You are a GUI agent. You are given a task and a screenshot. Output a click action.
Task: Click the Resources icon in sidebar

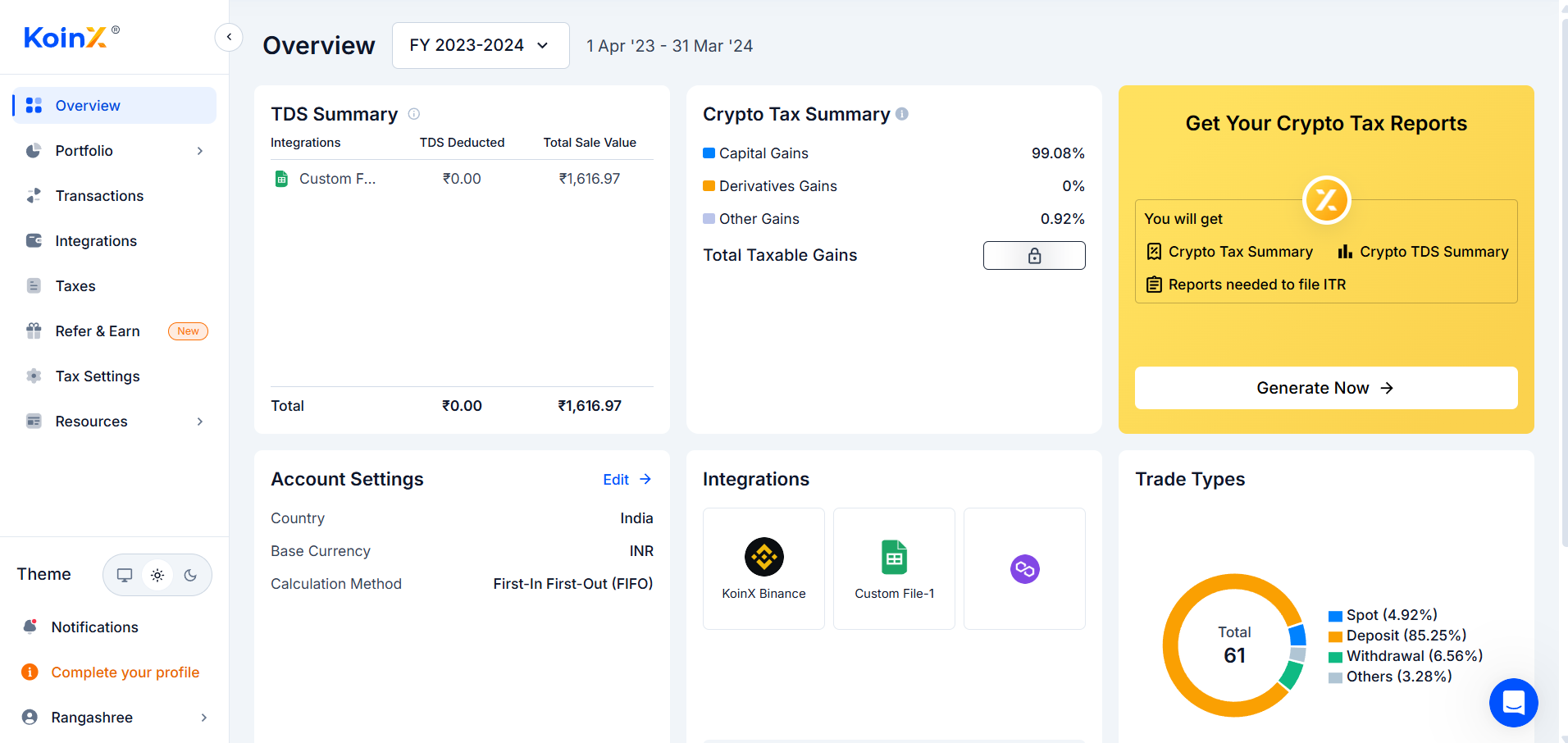[34, 421]
